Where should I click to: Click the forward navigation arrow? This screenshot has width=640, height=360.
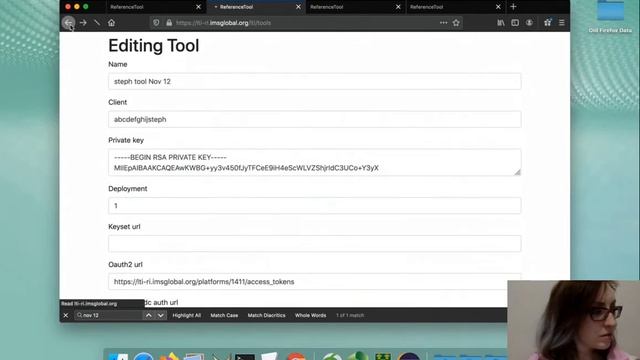click(83, 23)
